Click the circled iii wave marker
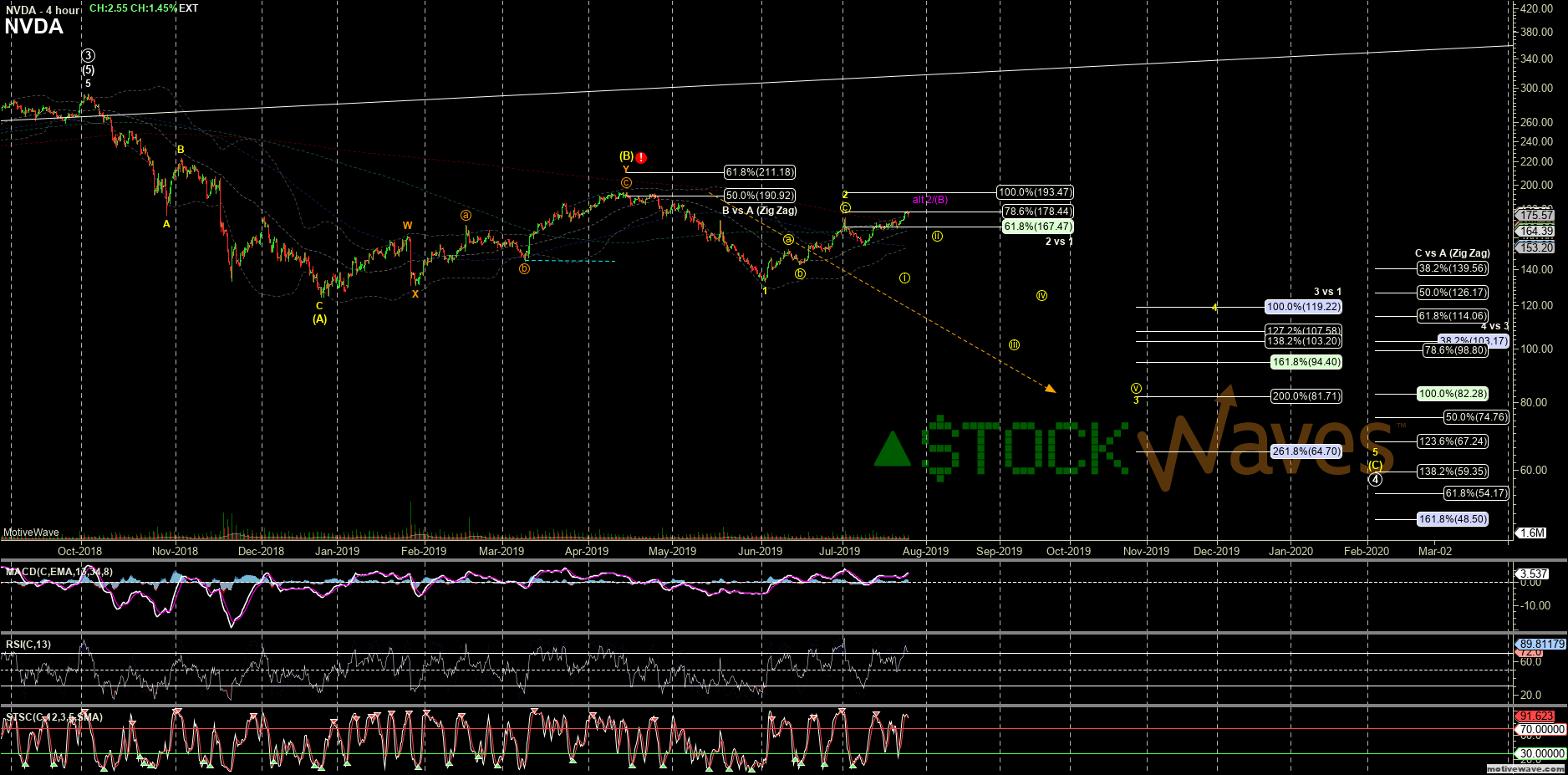 click(x=1014, y=344)
